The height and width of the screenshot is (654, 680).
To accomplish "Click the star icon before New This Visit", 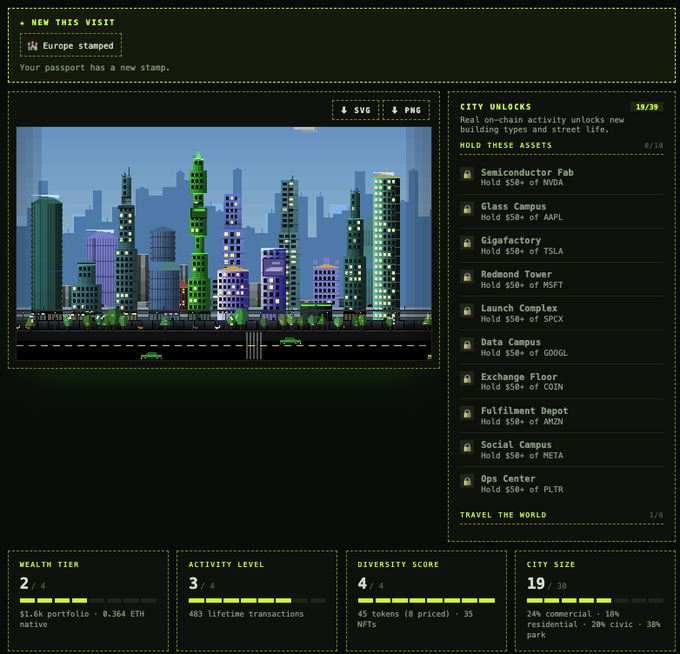I will click(23, 23).
